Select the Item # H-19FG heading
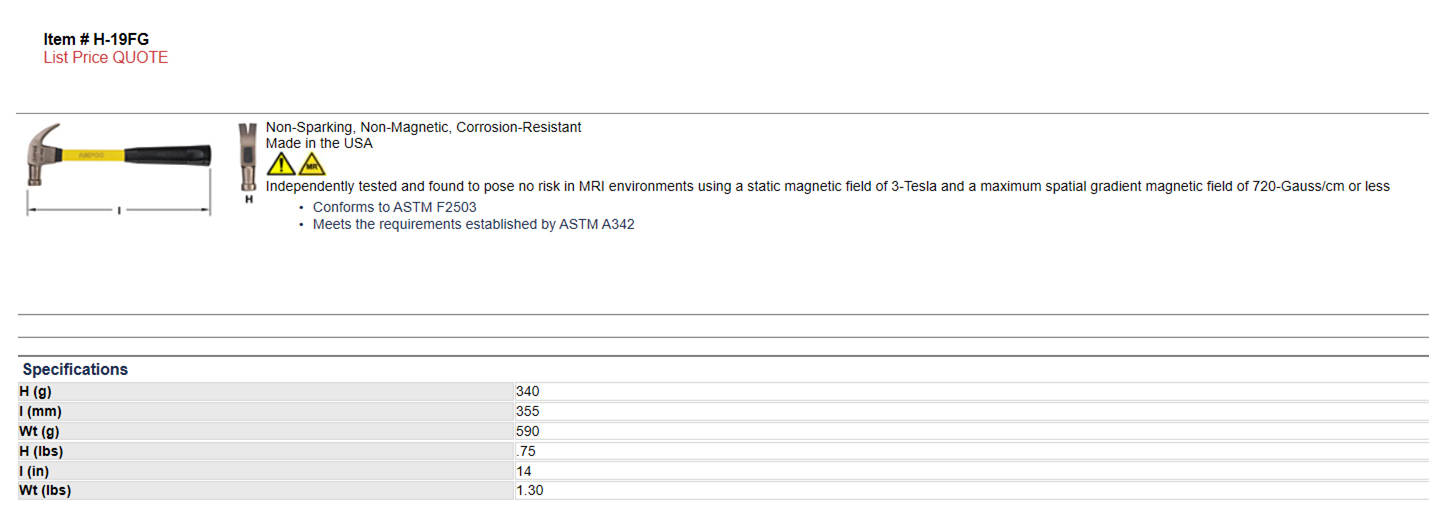Image resolution: width=1429 pixels, height=522 pixels. click(x=96, y=39)
